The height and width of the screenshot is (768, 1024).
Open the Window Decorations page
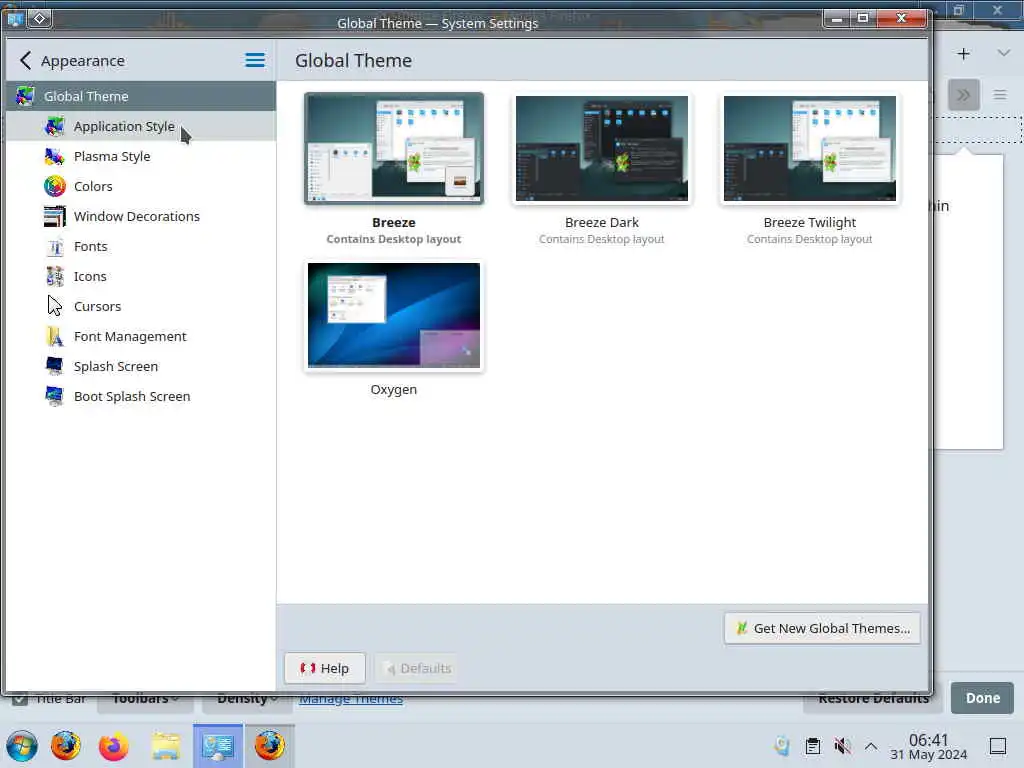(140, 216)
